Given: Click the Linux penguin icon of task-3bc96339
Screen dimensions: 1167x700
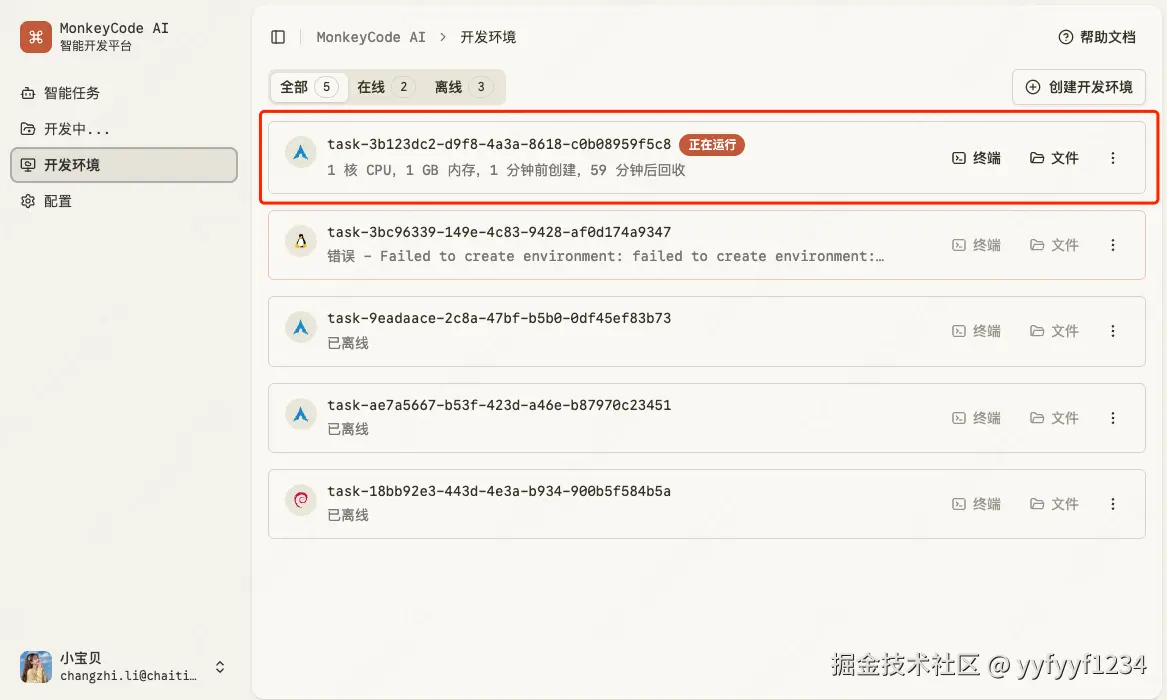Looking at the screenshot, I should click(x=301, y=241).
